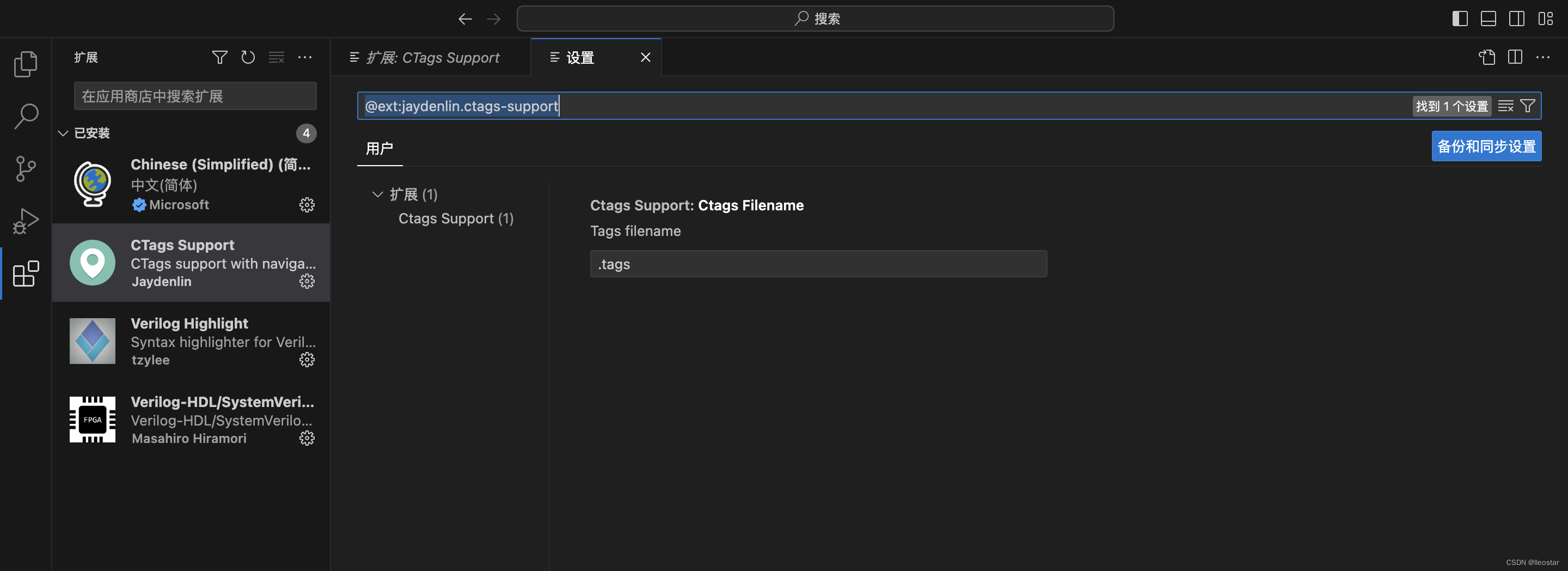Image resolution: width=1568 pixels, height=571 pixels.
Task: Open Verilog Highlight extension gear menu
Action: pos(307,360)
